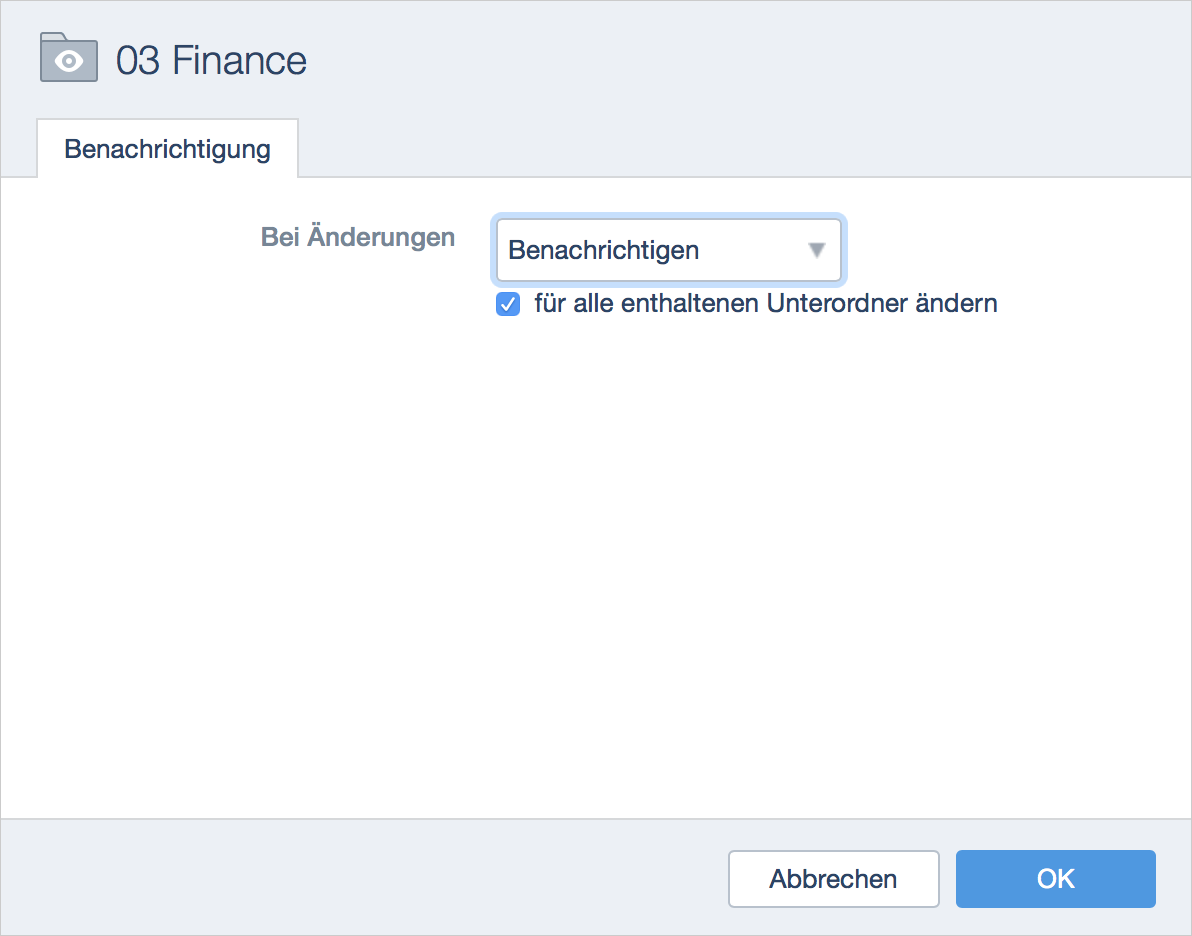
Task: Click the "für alle enthaltenen Unterordner ändern" label
Action: point(765,304)
